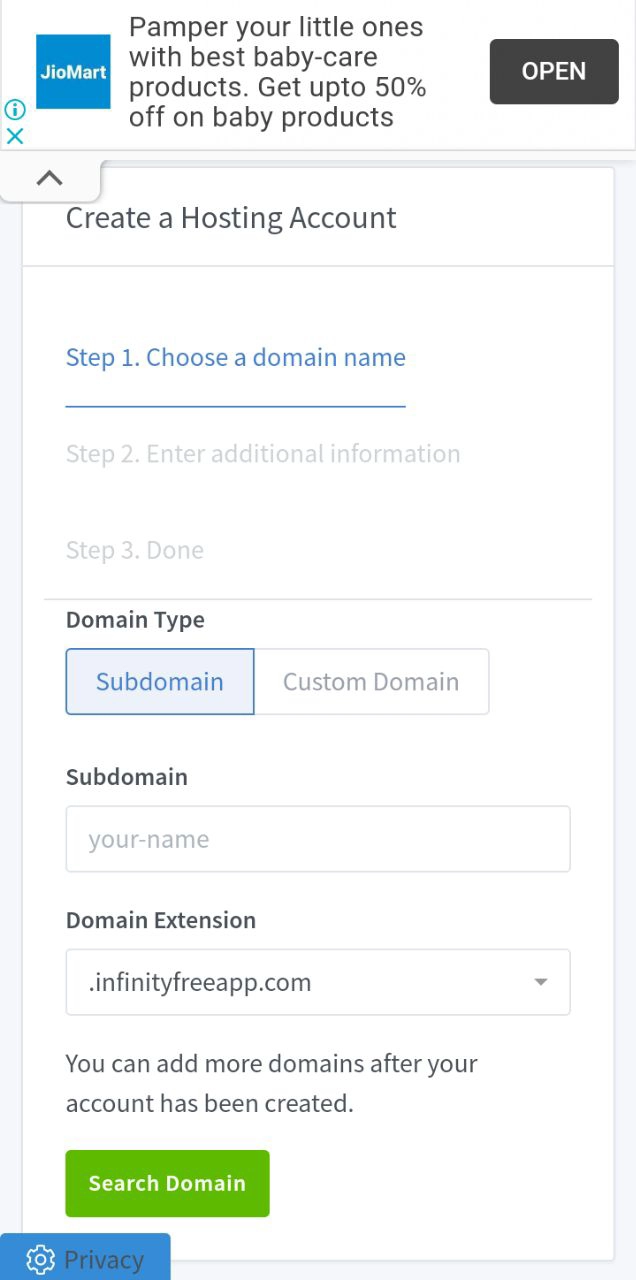Select the Custom Domain option

(x=371, y=682)
